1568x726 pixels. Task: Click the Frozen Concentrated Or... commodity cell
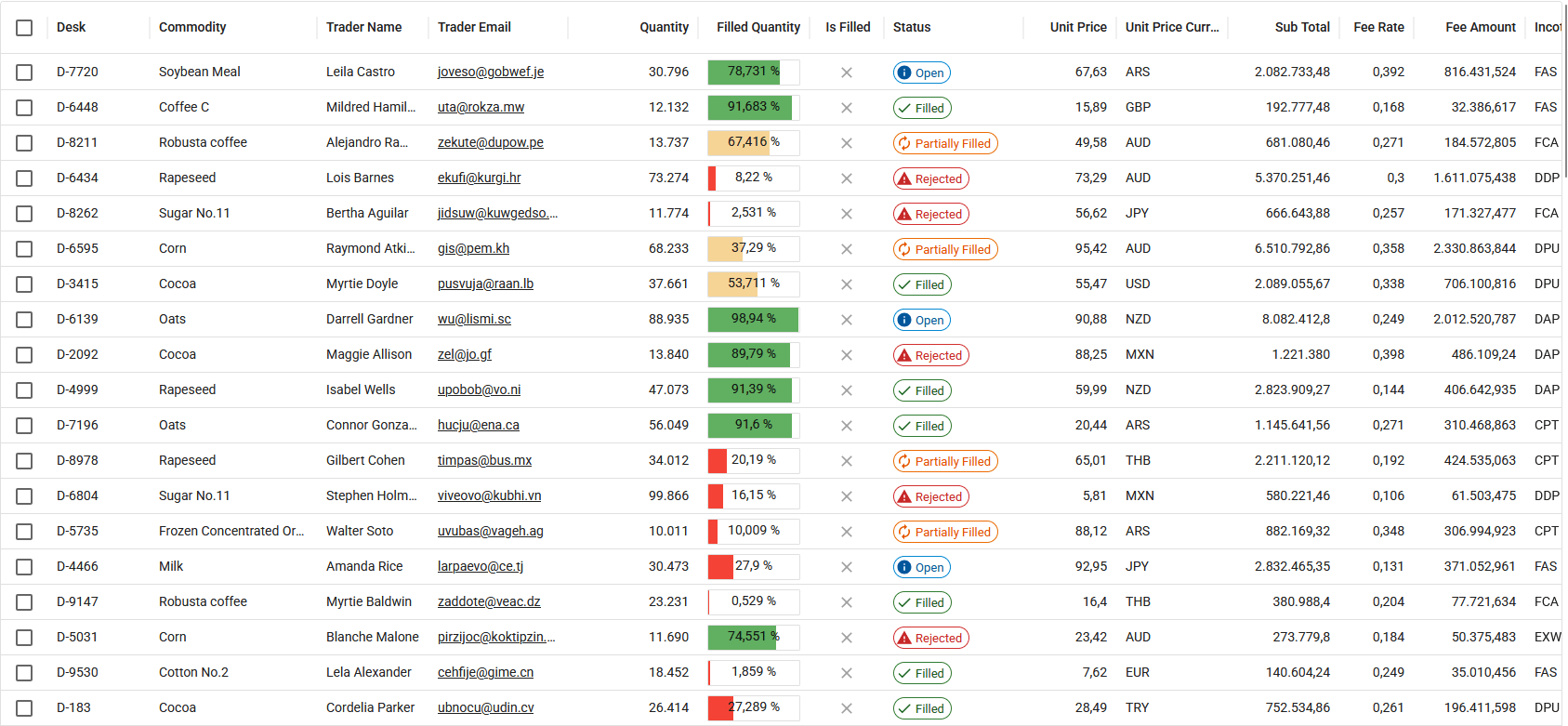[x=231, y=531]
